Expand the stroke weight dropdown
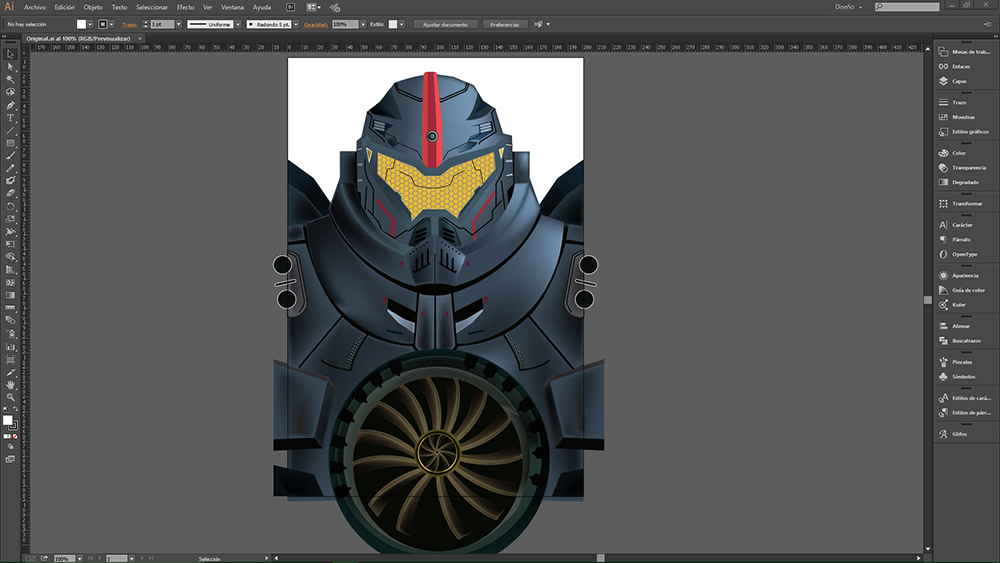This screenshot has height=563, width=1000. click(x=179, y=24)
